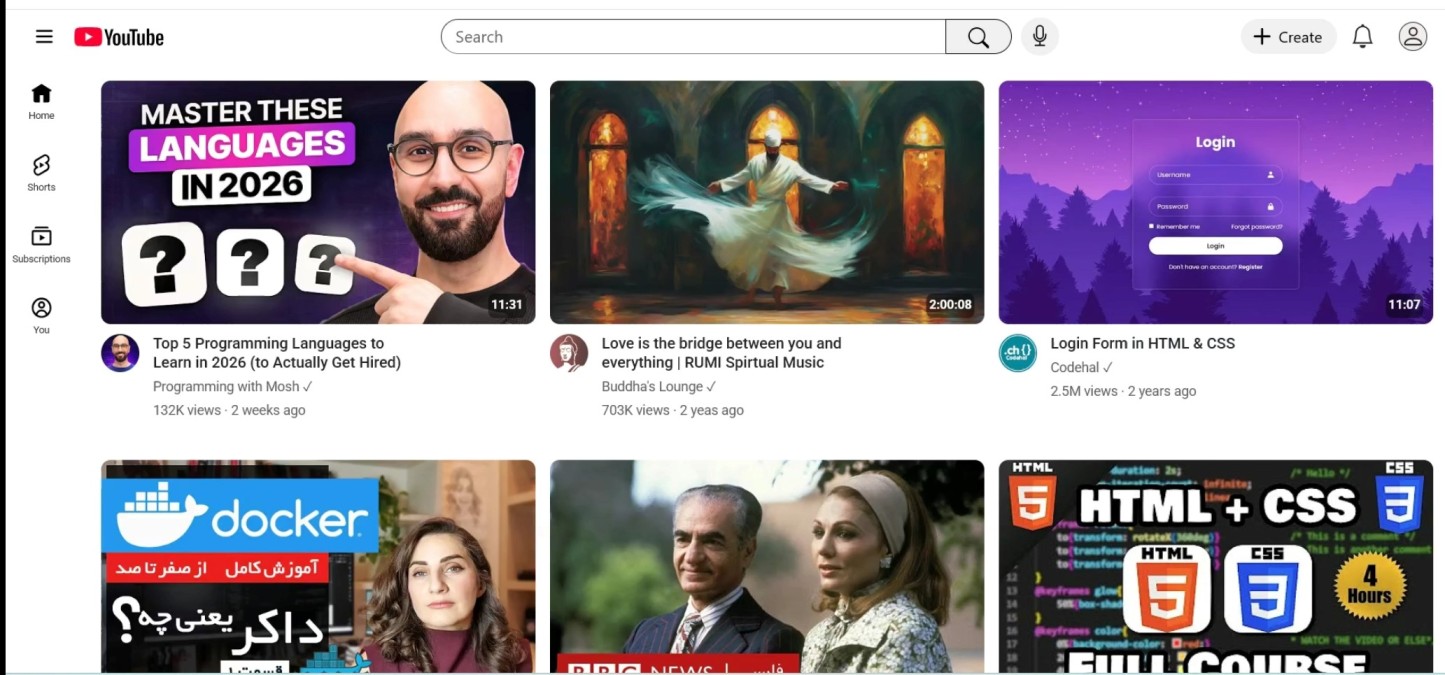1445x675 pixels.
Task: Open the hamburger guide menu
Action: [44, 37]
